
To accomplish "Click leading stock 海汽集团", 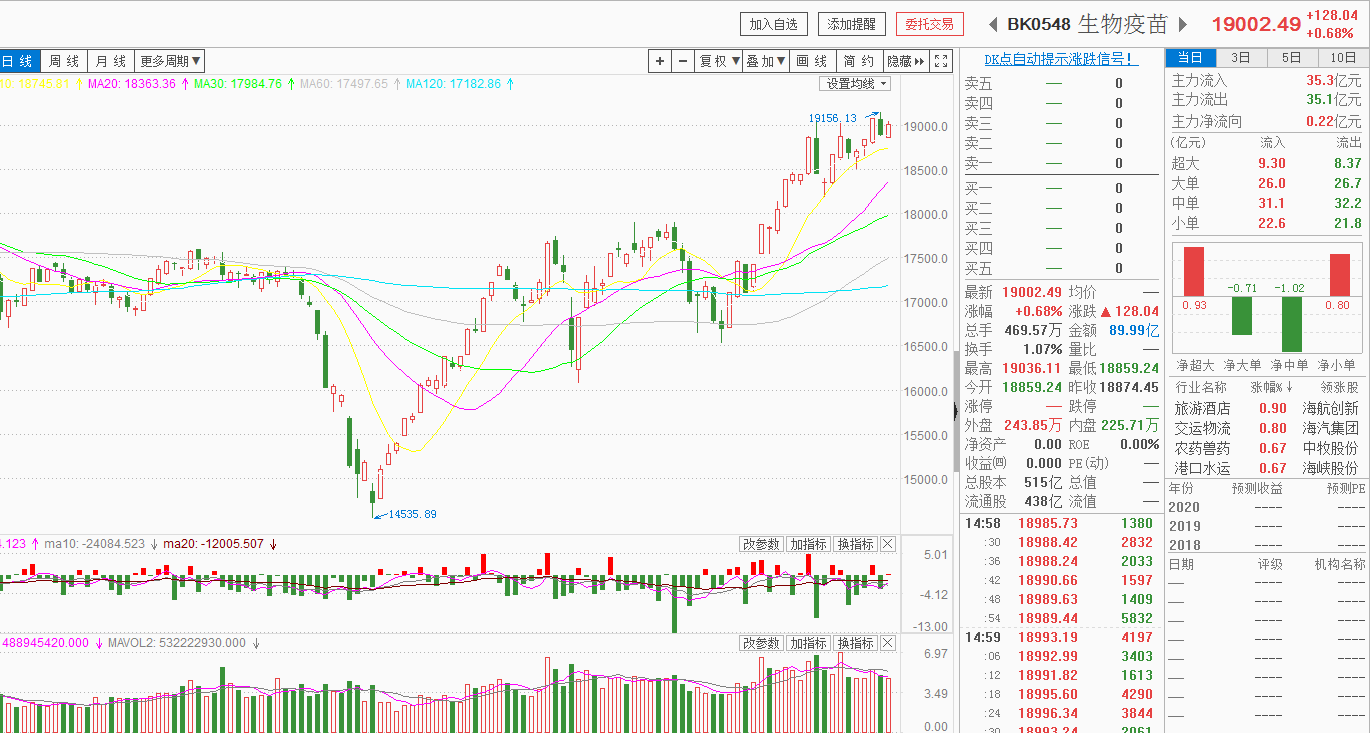I will [x=1331, y=428].
